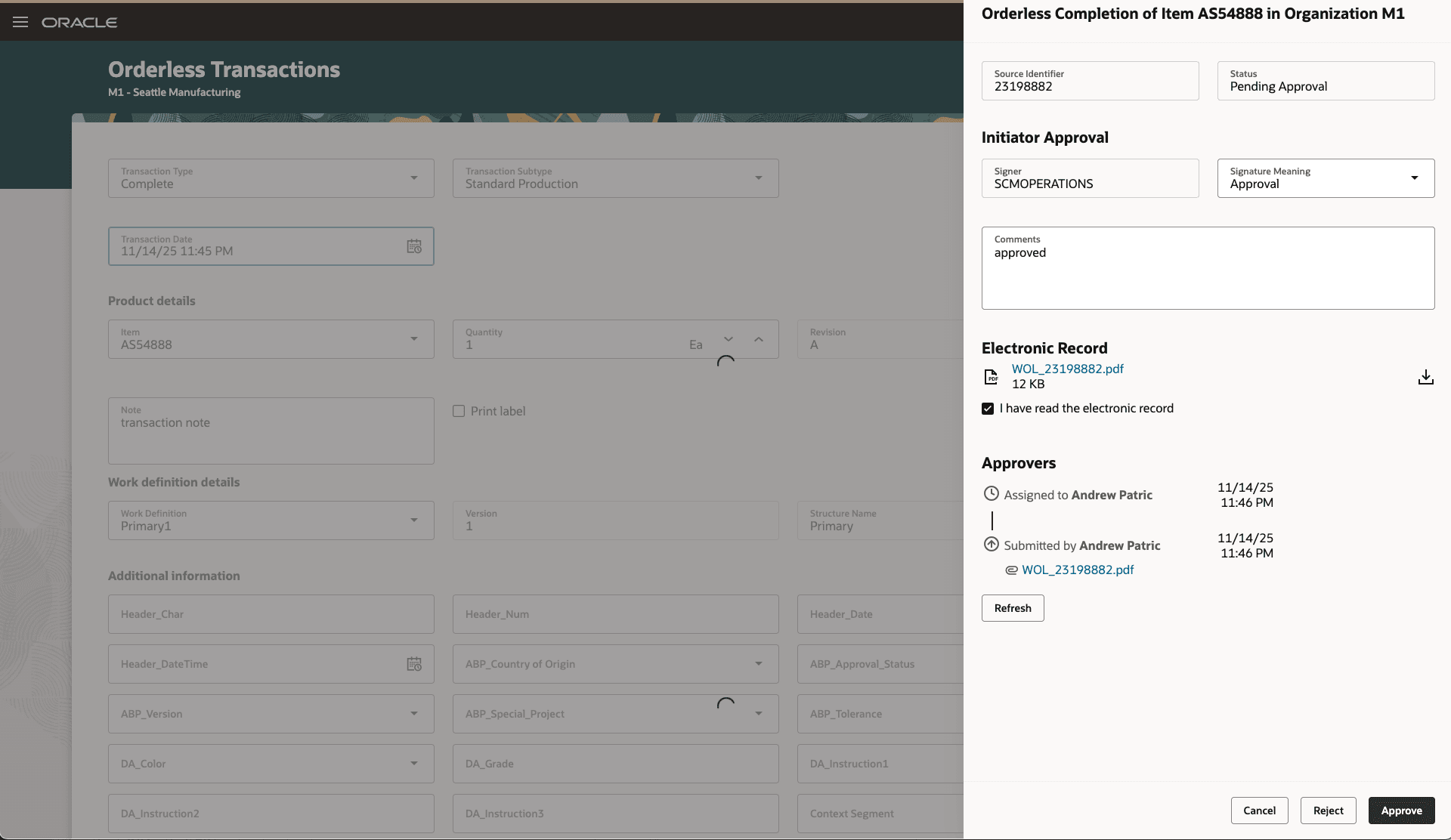This screenshot has height=840, width=1451.
Task: Click the clock icon beside Assigned to Andrew Patric
Action: (x=991, y=493)
